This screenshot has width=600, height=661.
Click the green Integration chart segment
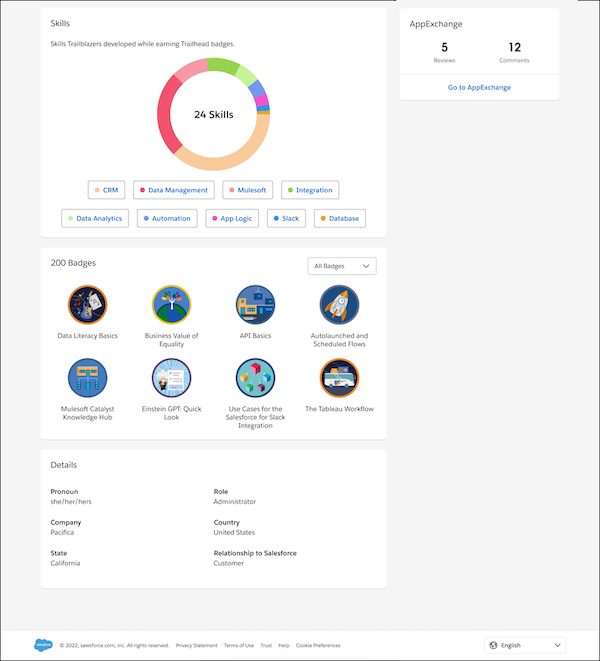[x=223, y=65]
